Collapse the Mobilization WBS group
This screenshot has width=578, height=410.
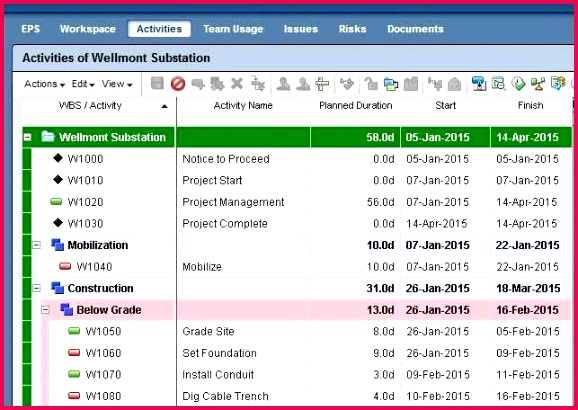pos(36,245)
